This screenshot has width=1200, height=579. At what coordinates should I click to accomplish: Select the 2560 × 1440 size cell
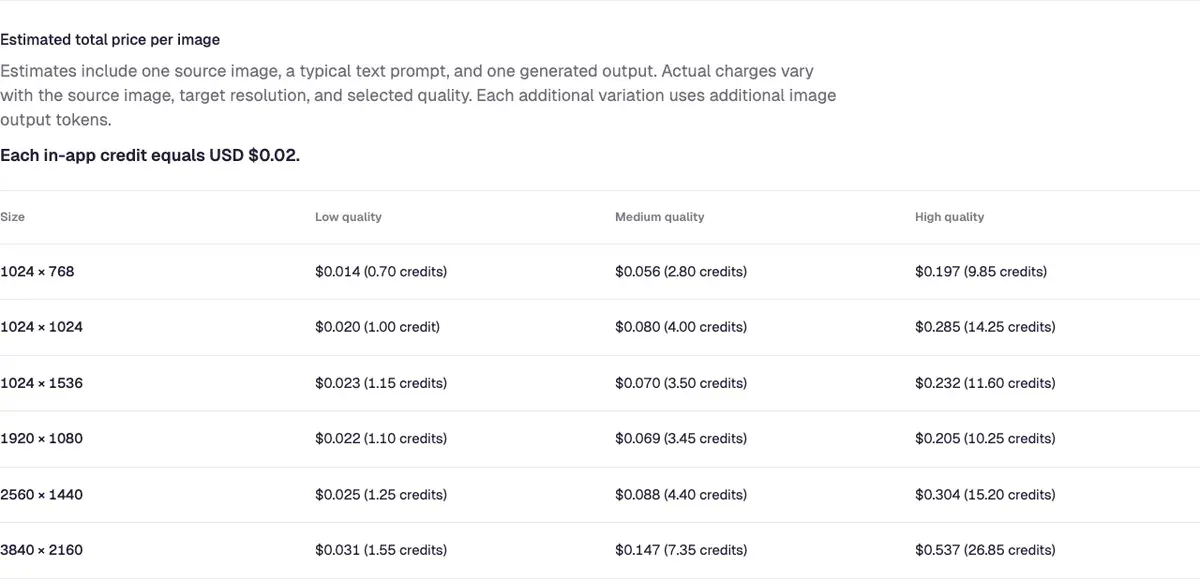pos(42,495)
